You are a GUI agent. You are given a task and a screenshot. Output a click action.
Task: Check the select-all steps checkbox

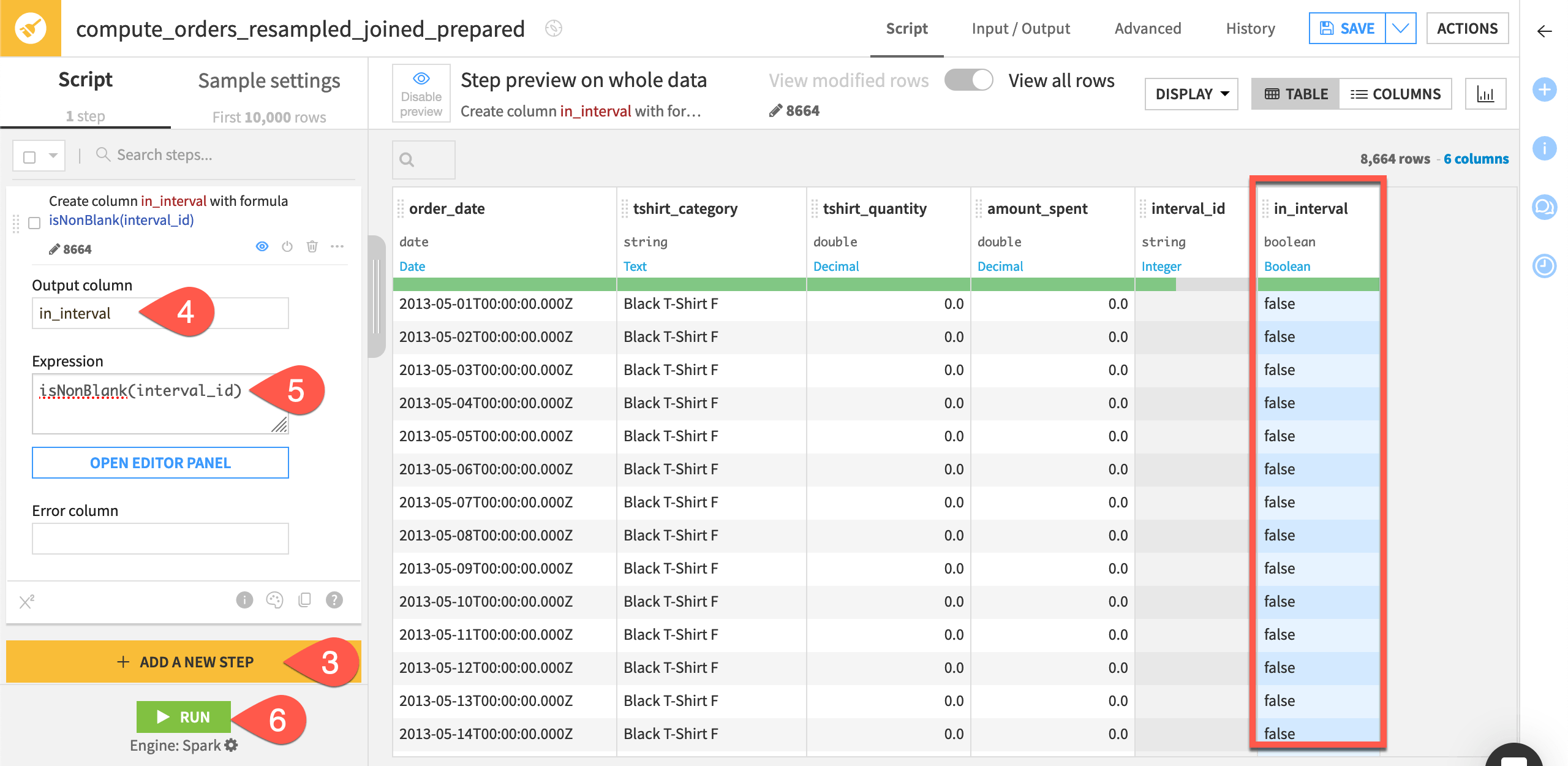pos(29,157)
